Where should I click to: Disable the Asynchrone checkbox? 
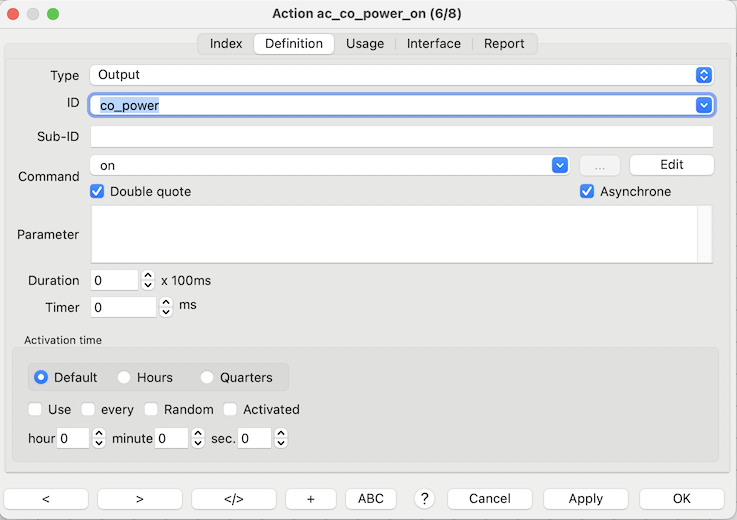(587, 191)
